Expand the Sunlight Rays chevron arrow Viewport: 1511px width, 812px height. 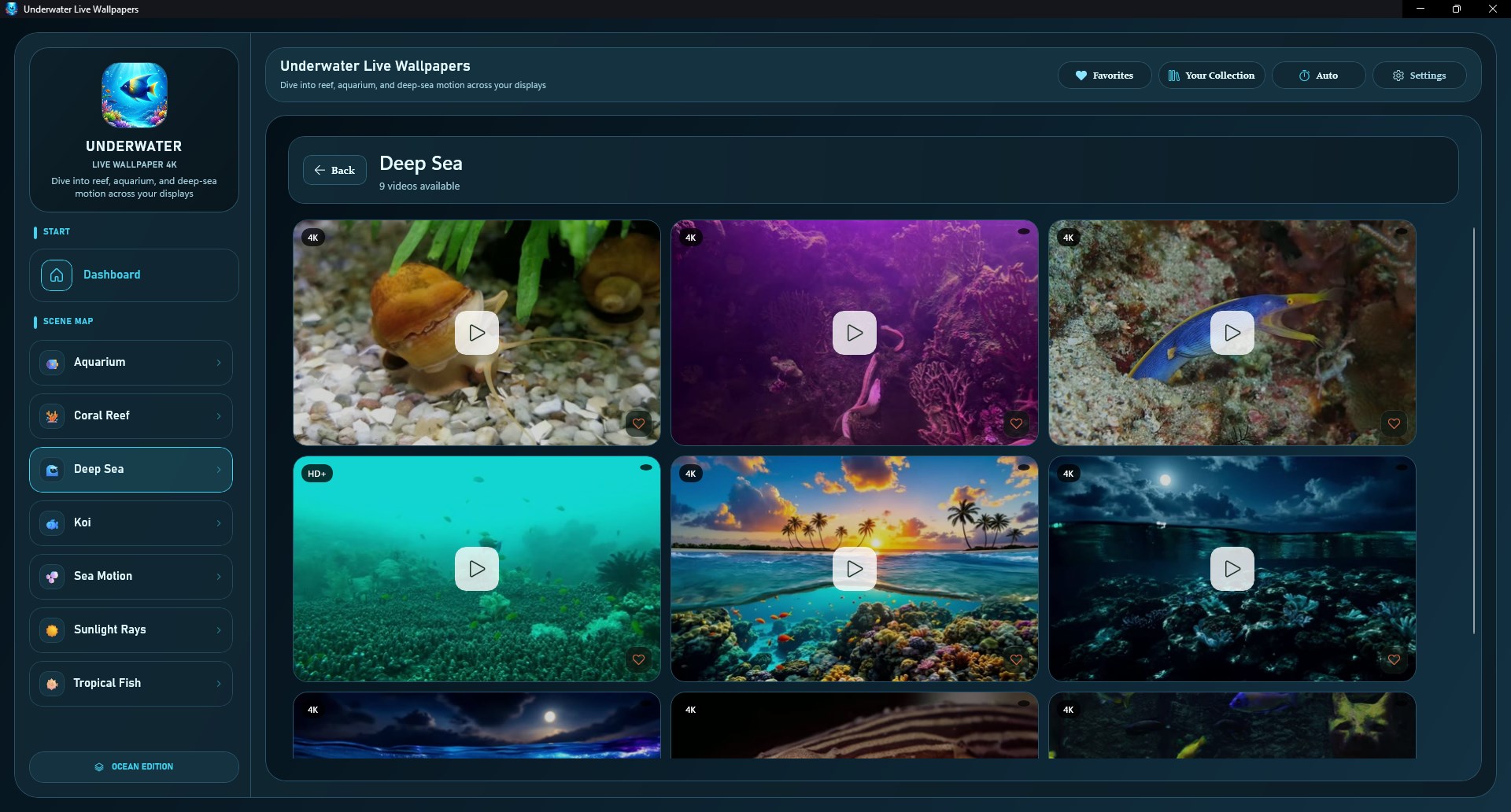point(219,630)
